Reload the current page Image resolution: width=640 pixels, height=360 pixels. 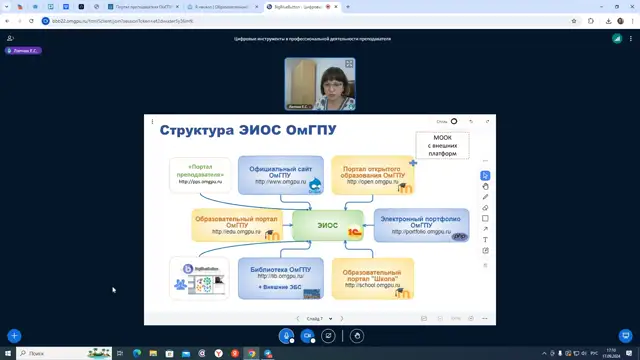31,21
